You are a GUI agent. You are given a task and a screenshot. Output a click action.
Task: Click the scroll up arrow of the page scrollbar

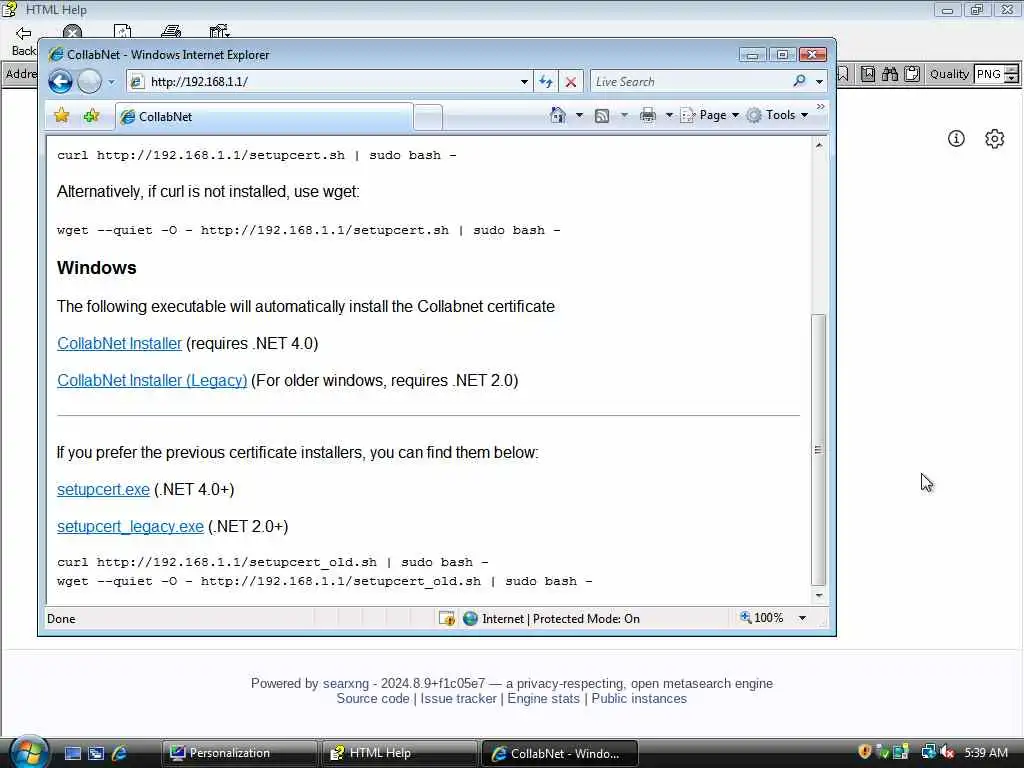[819, 145]
